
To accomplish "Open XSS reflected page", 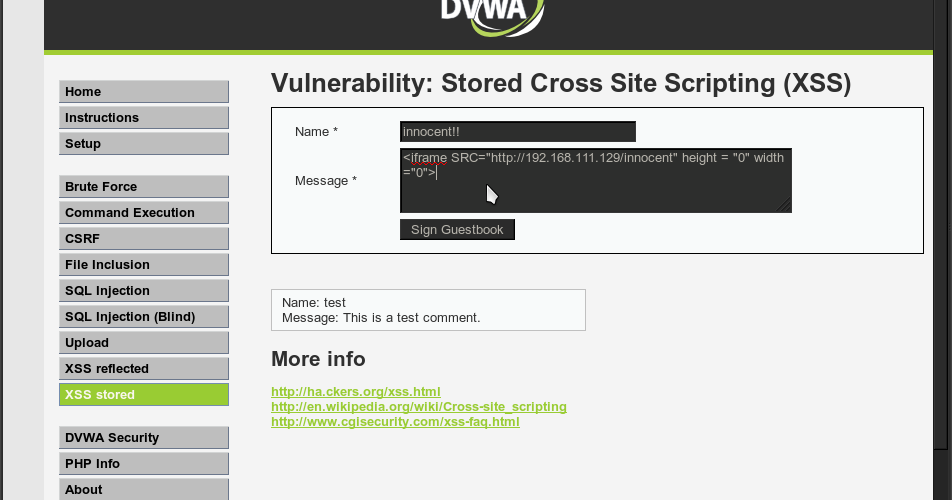I will [x=144, y=369].
